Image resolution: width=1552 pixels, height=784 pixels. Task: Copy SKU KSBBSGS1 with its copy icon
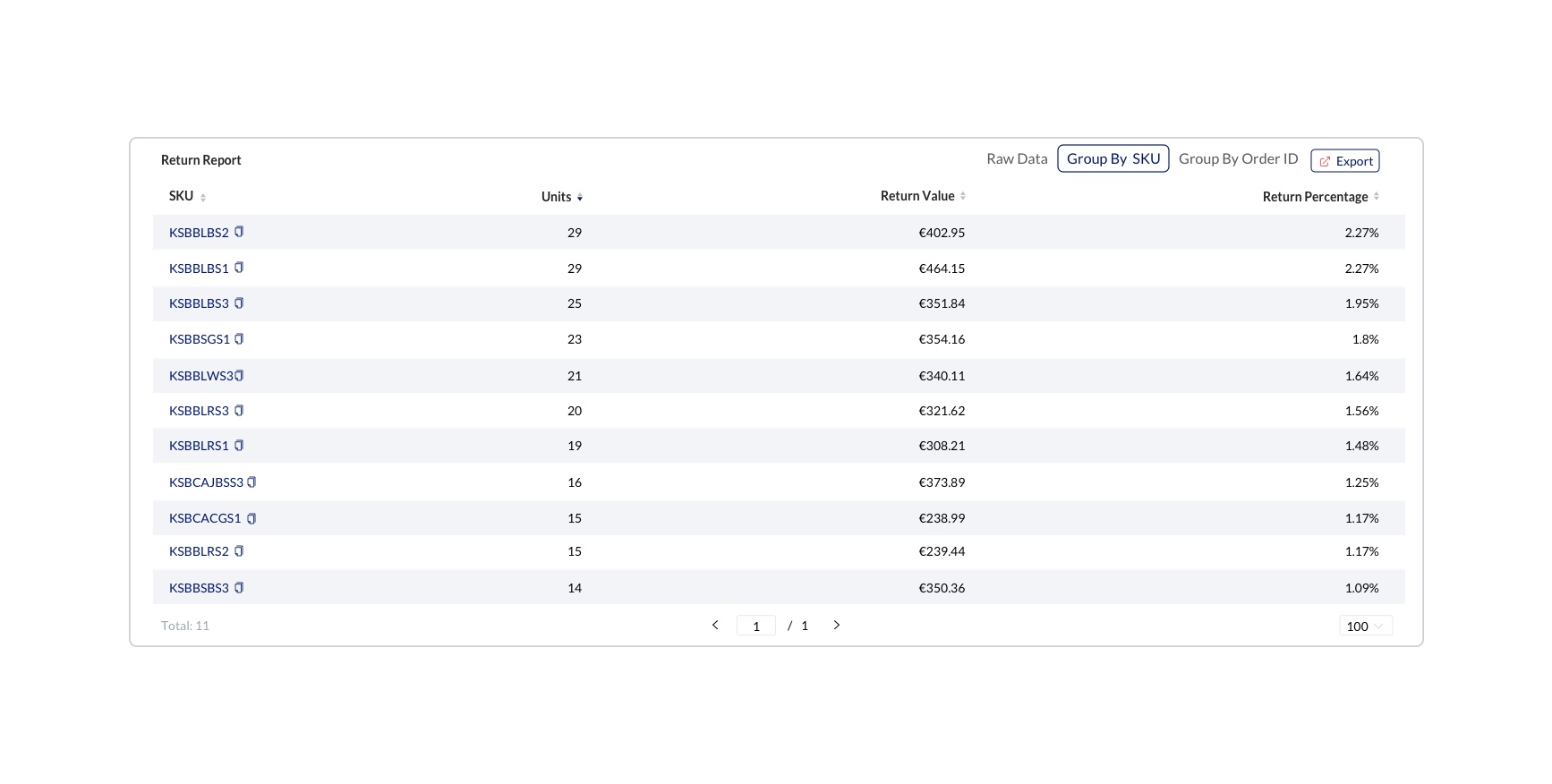[239, 339]
